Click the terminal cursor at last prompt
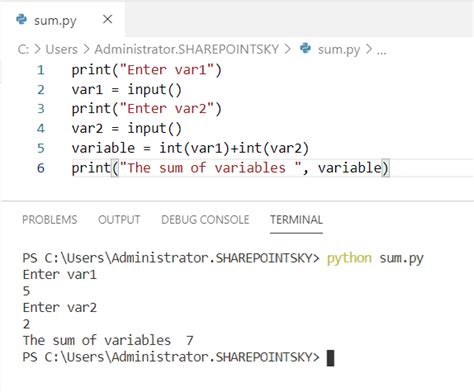 tap(330, 358)
